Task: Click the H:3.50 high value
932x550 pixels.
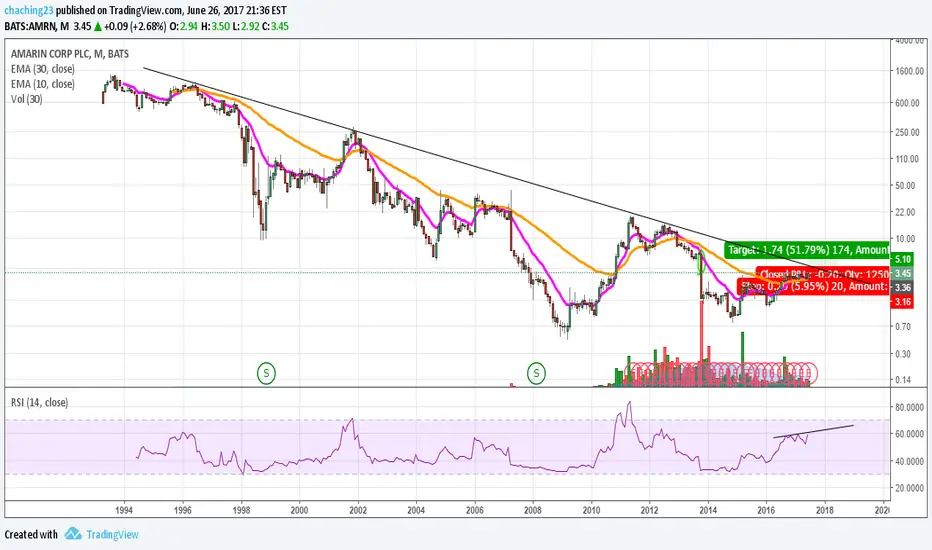Action: (215, 26)
